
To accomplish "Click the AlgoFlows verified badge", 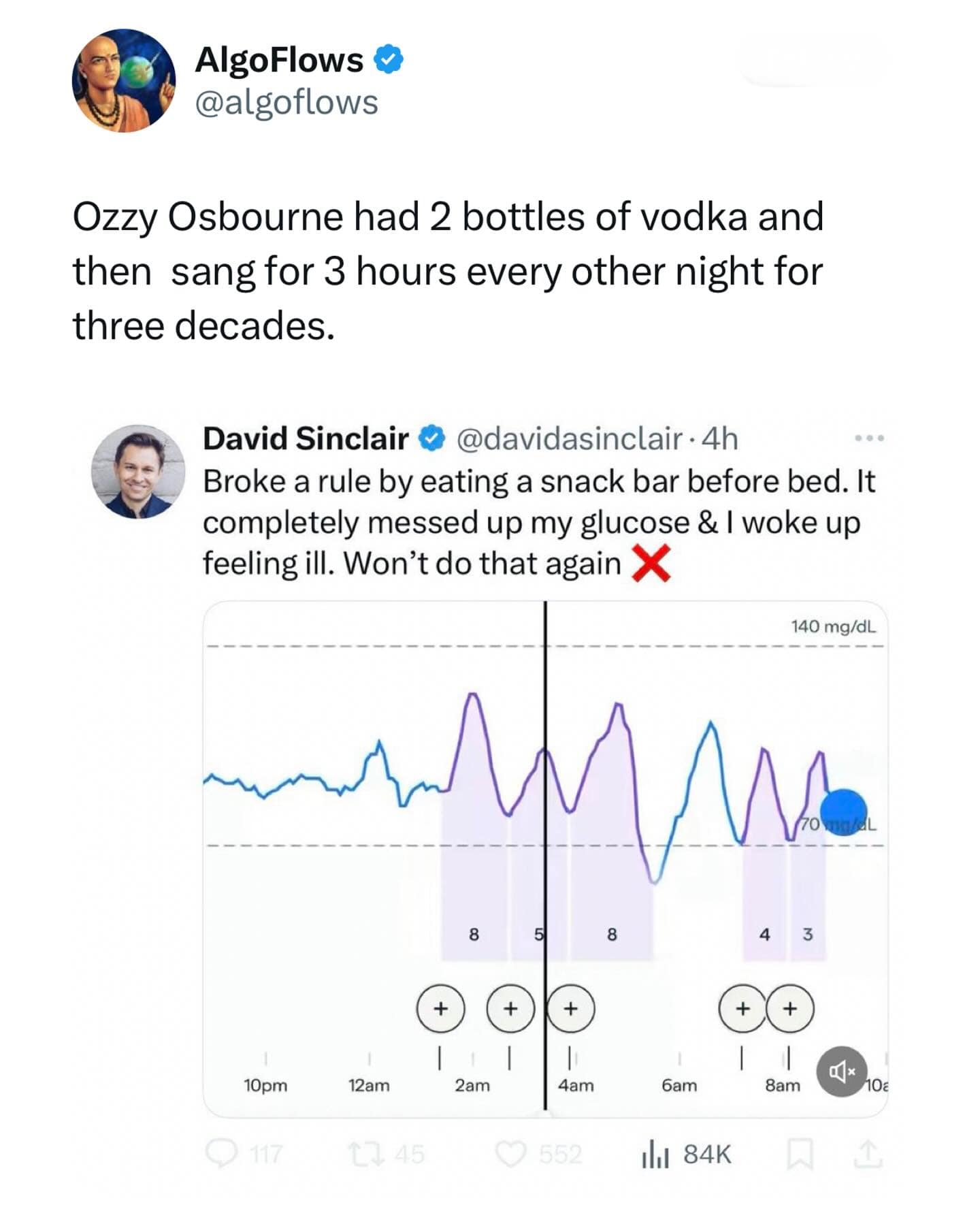I will click(x=389, y=60).
